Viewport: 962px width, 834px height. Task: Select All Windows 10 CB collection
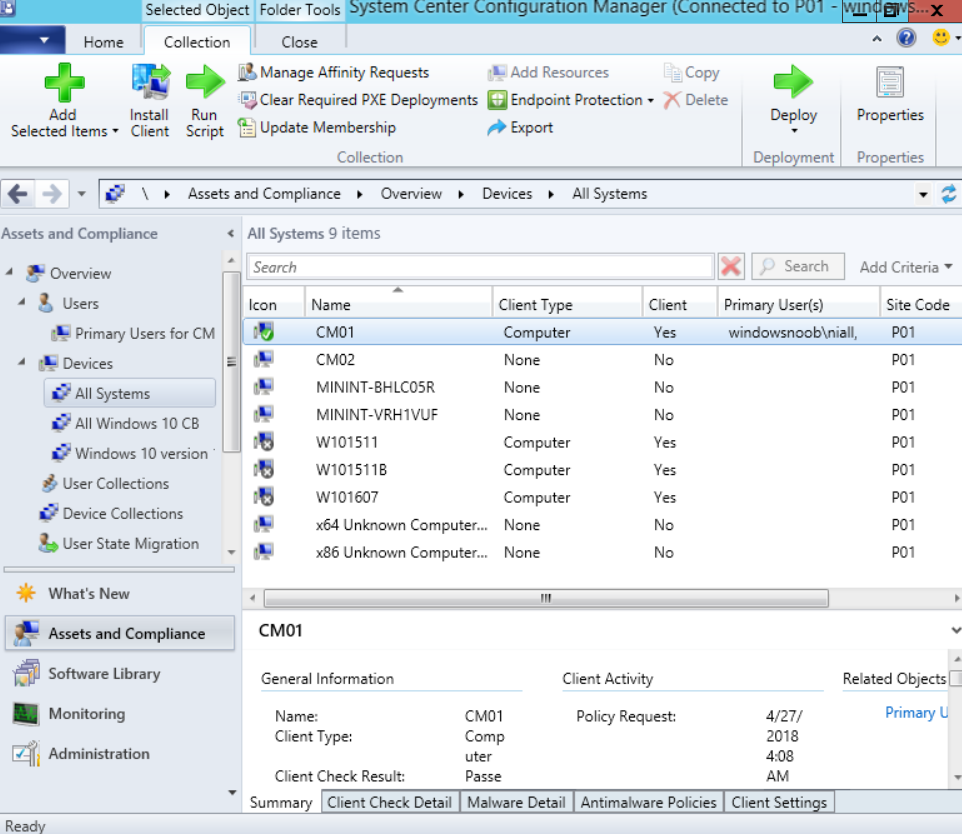(125, 423)
